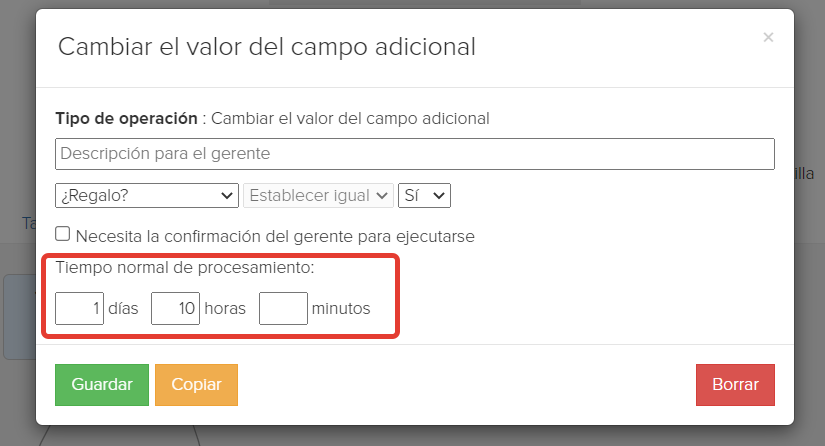This screenshot has width=825, height=446.
Task: Click the Necesita la confirmación label text
Action: (x=275, y=237)
